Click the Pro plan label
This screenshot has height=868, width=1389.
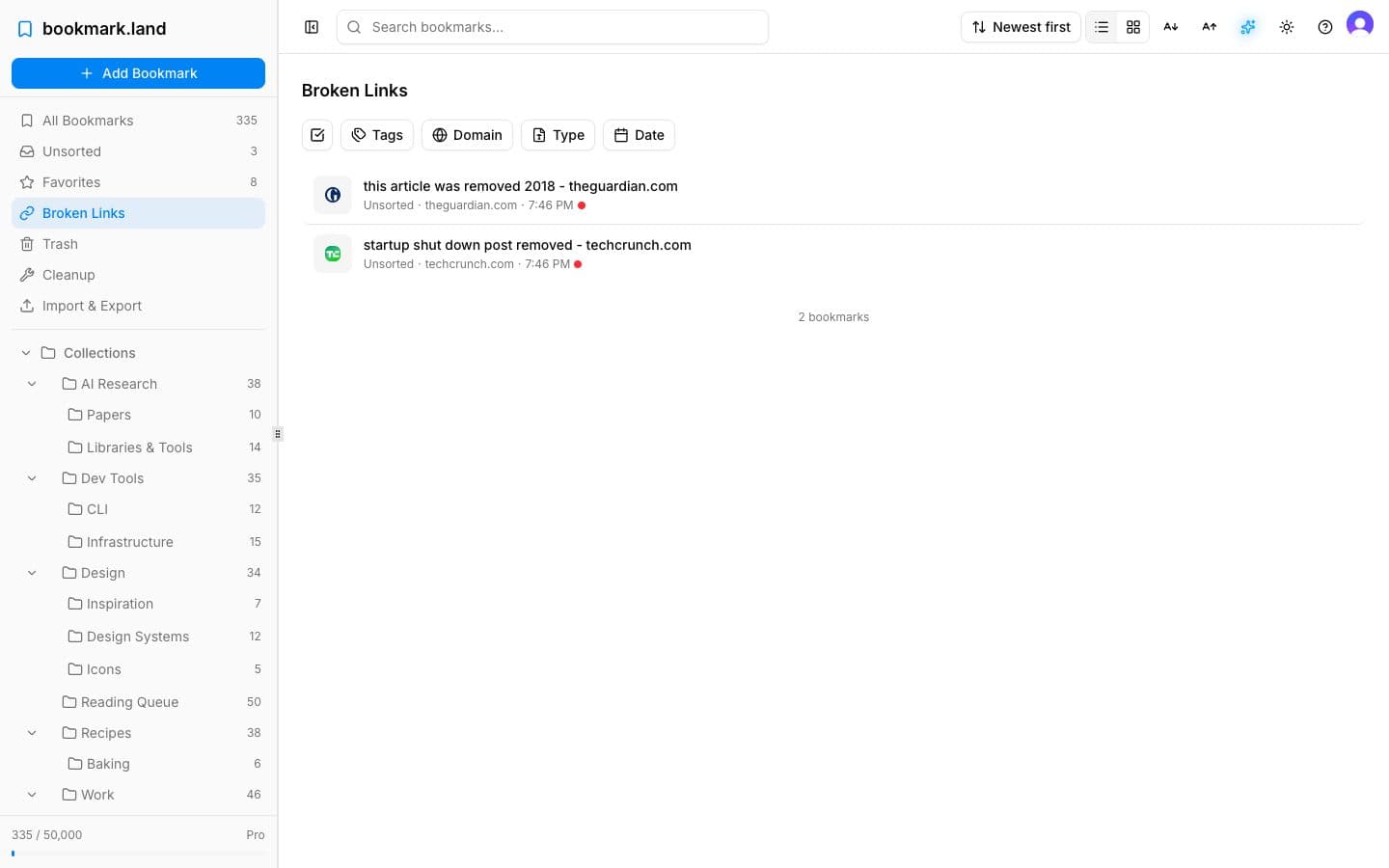point(256,835)
